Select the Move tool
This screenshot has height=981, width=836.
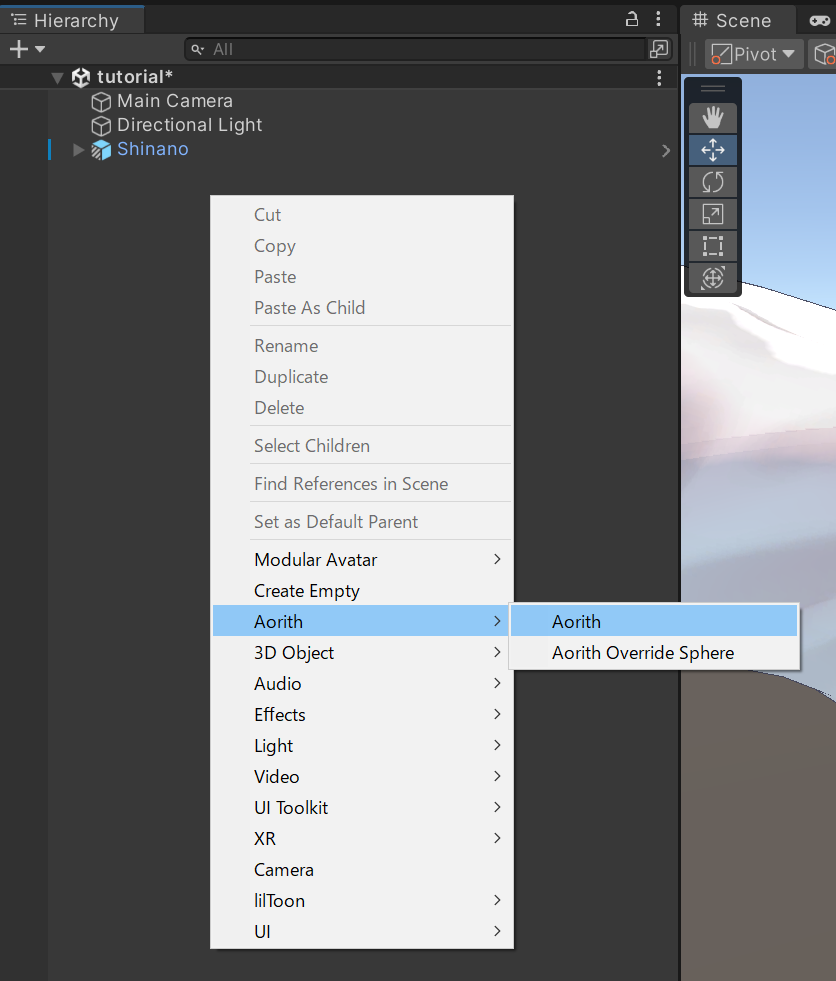(x=712, y=149)
